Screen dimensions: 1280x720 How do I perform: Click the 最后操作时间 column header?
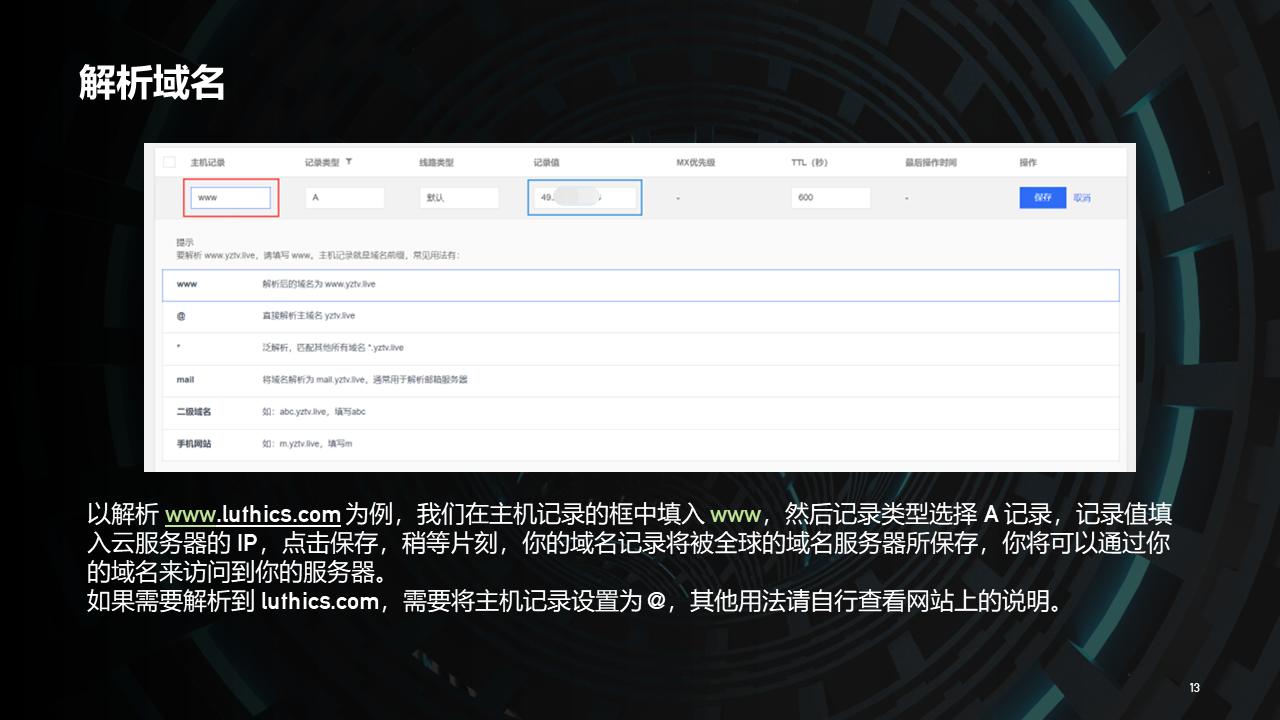point(931,162)
